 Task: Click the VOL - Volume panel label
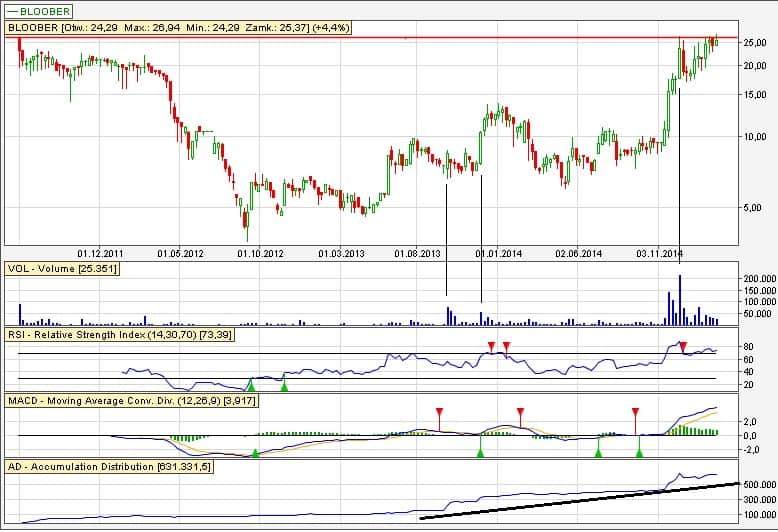coord(62,269)
